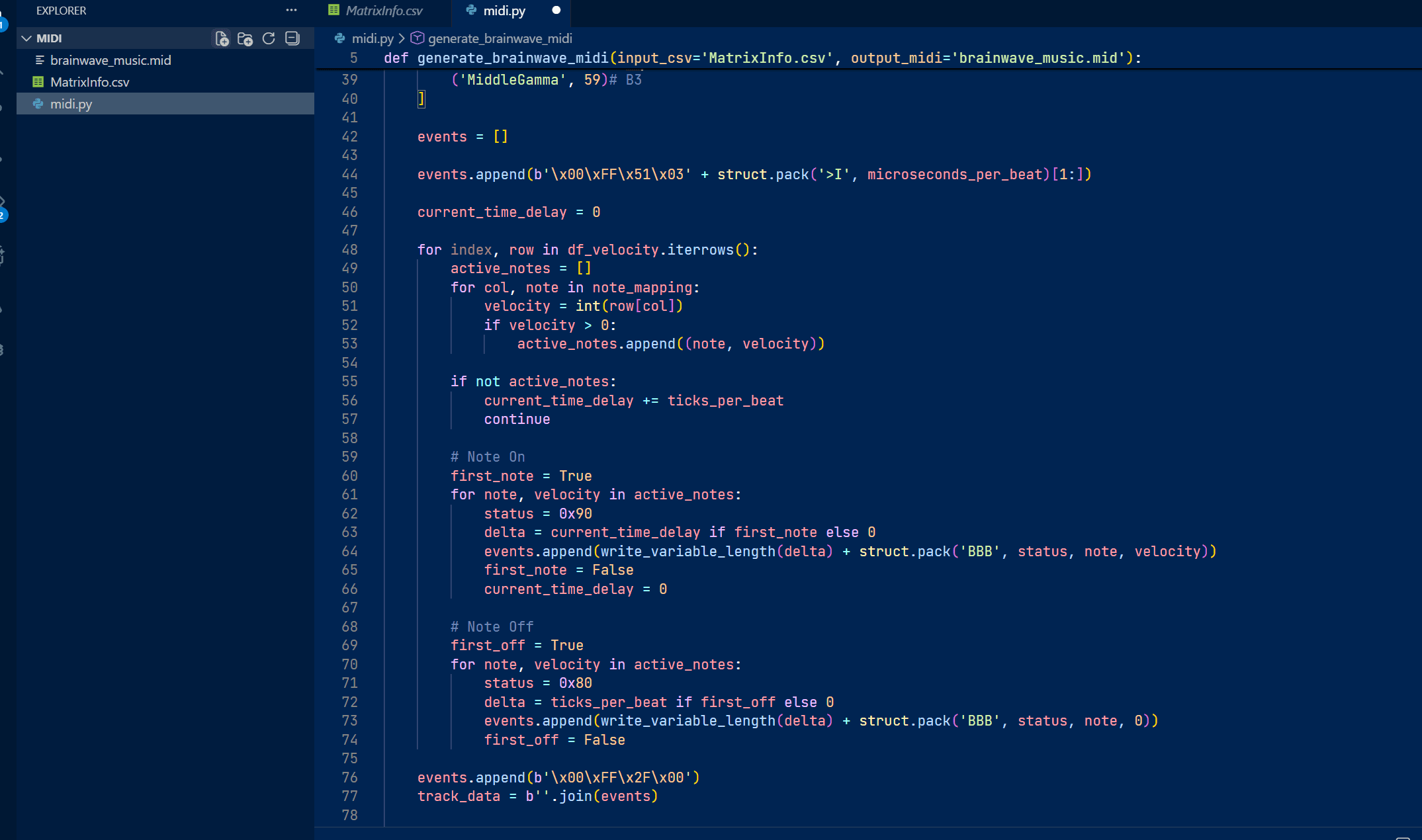Click the New Folder icon in Explorer
The width and height of the screenshot is (1422, 840).
tap(245, 39)
